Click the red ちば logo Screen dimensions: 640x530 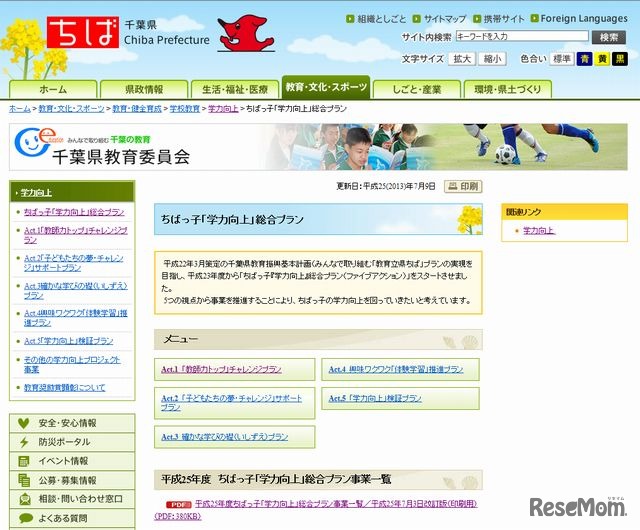(x=83, y=32)
